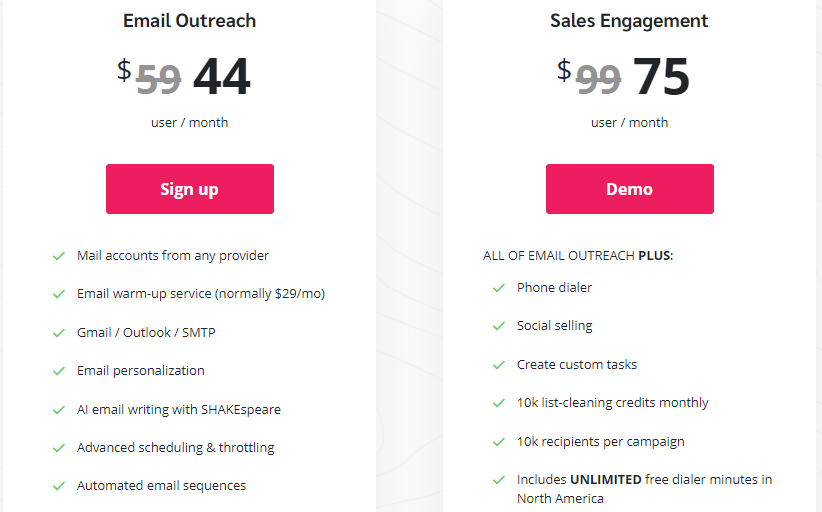
Task: Open the Demo button for Sales Engagement
Action: (x=630, y=189)
